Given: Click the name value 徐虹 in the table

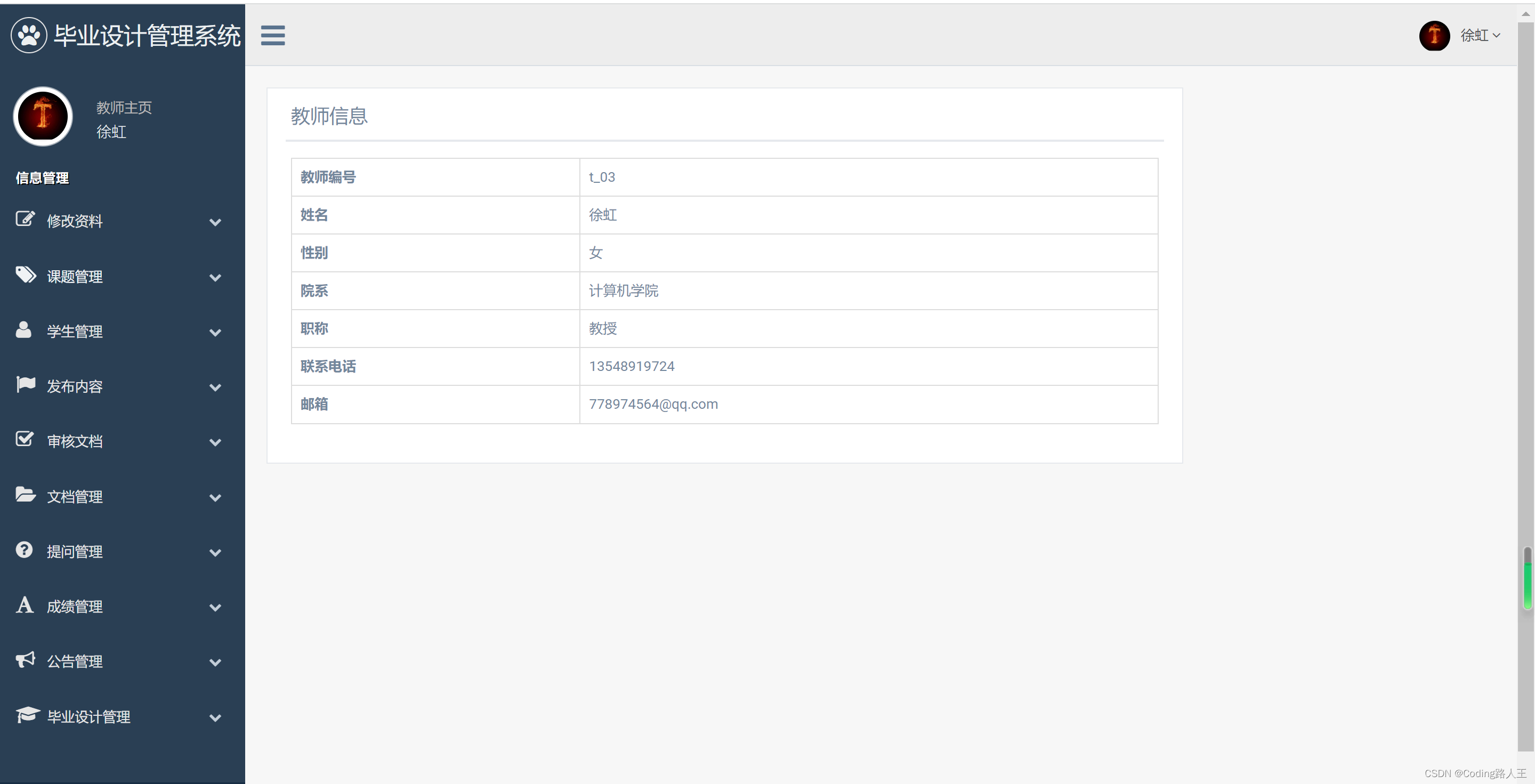Looking at the screenshot, I should (x=603, y=215).
